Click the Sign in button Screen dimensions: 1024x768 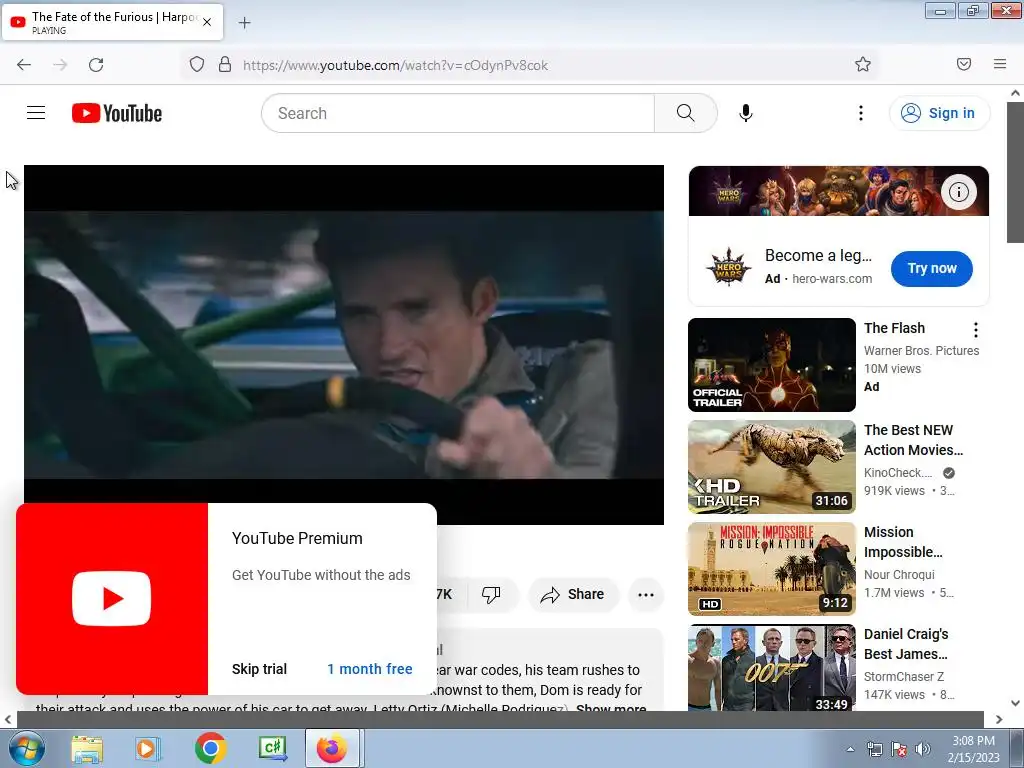(x=939, y=113)
